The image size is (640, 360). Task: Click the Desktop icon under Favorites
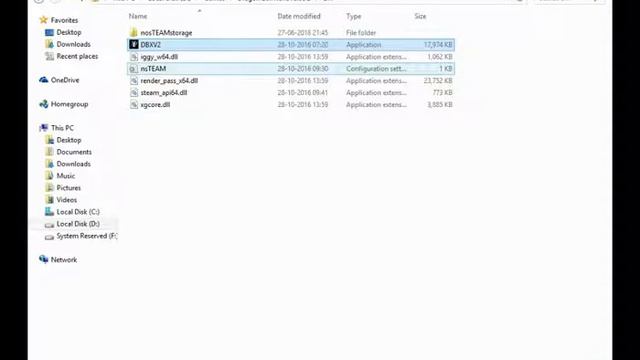coord(49,32)
